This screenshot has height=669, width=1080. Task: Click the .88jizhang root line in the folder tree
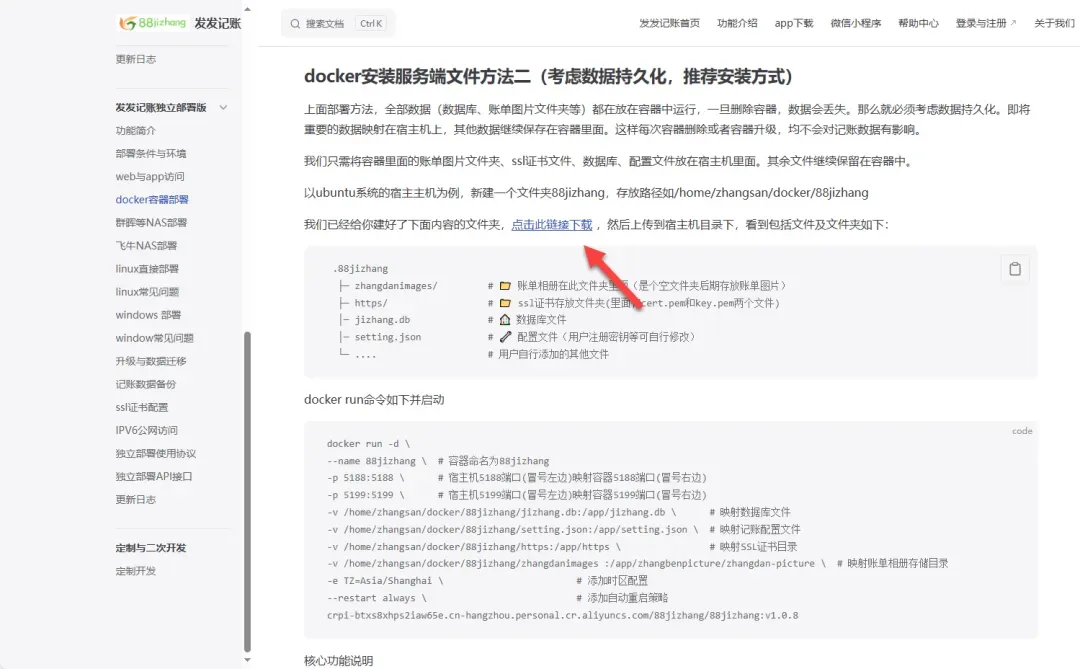[x=360, y=269]
